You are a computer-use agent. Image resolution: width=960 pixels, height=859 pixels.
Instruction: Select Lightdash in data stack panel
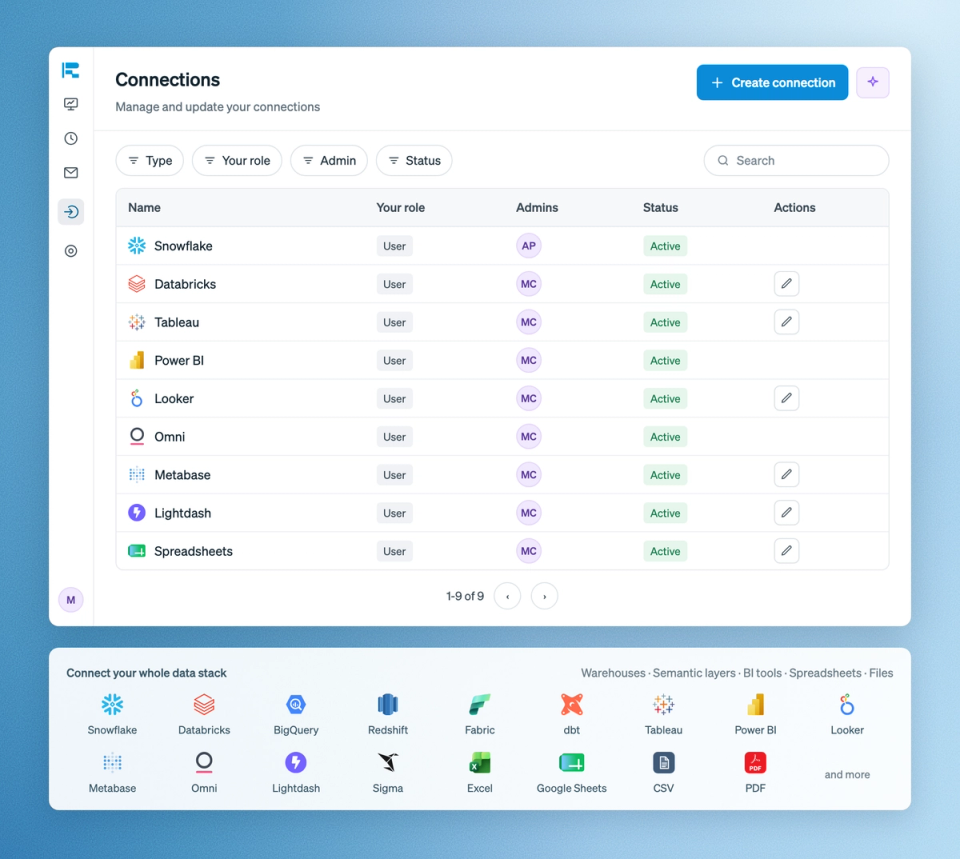pos(296,773)
